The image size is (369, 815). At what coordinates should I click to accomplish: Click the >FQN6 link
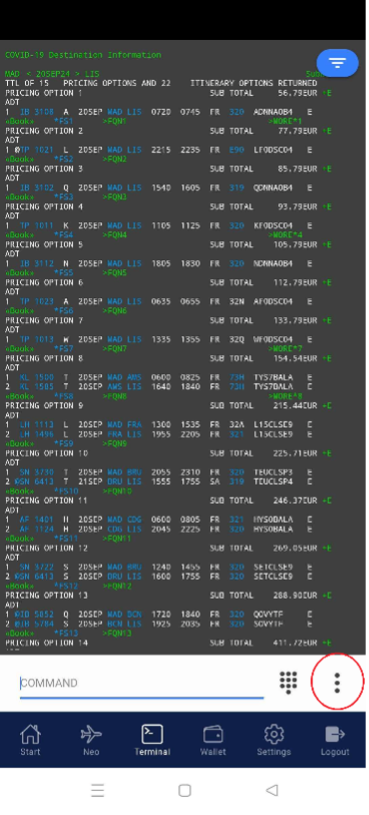coord(114,311)
